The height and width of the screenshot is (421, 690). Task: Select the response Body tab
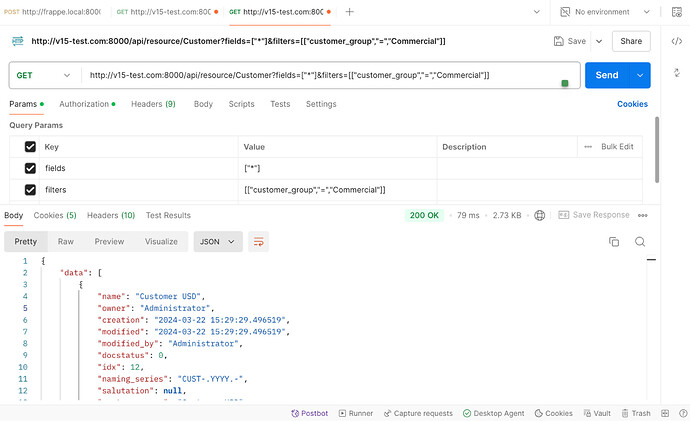coord(14,216)
